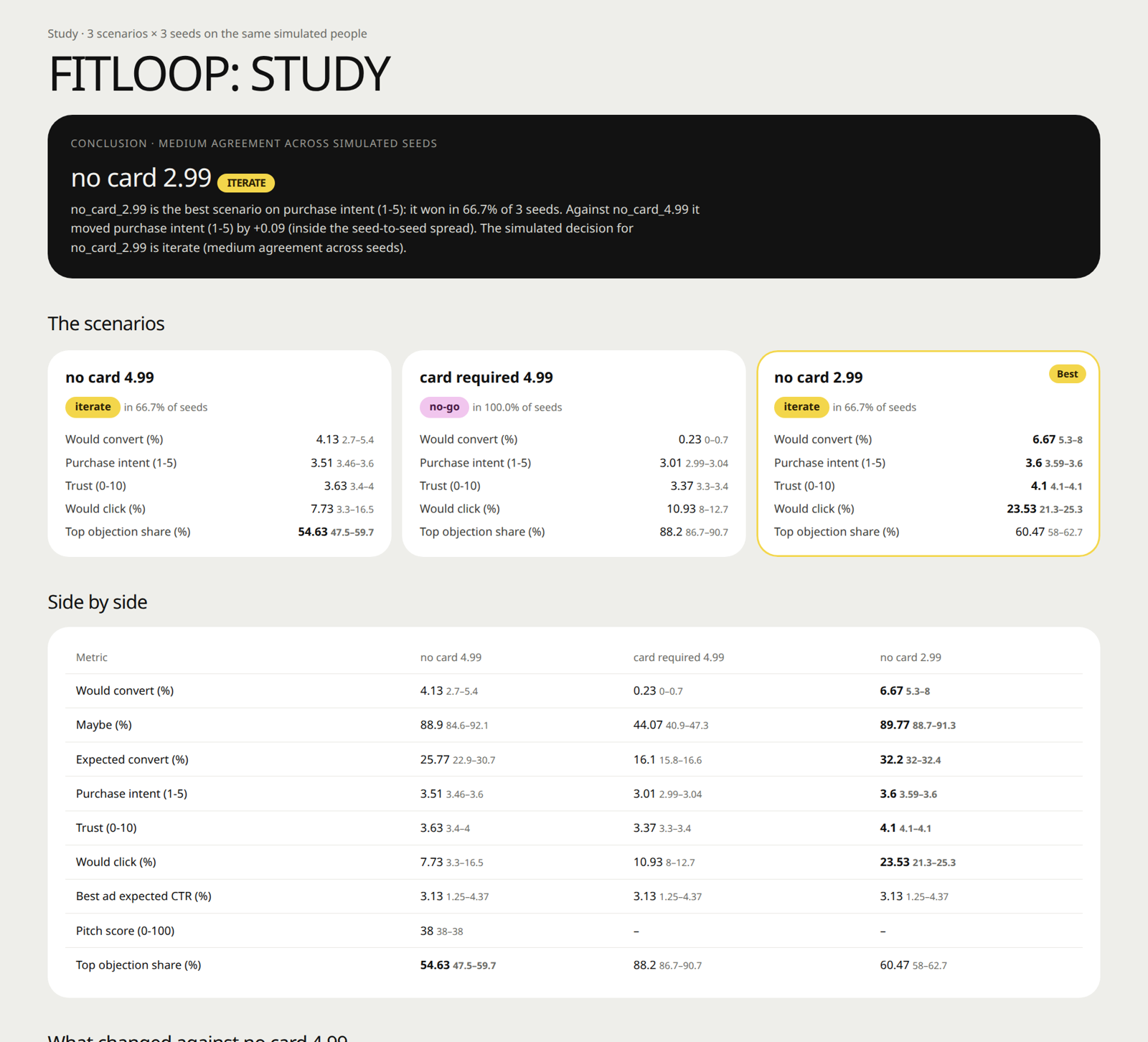Click Top objection share 60.47 in the table
The height and width of the screenshot is (1042, 1148).
895,965
